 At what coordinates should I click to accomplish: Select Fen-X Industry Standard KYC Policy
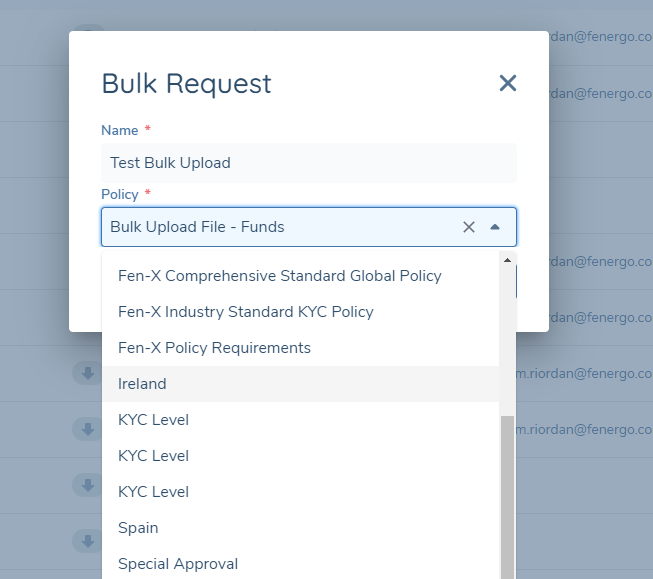[300, 312]
